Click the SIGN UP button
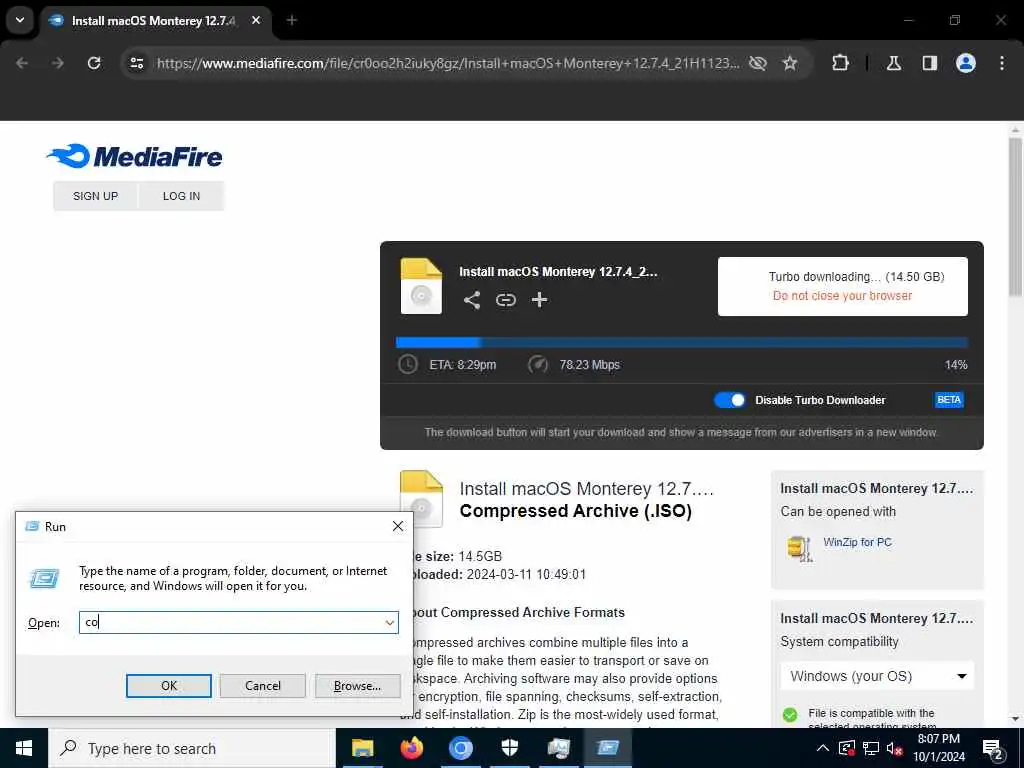 click(95, 196)
